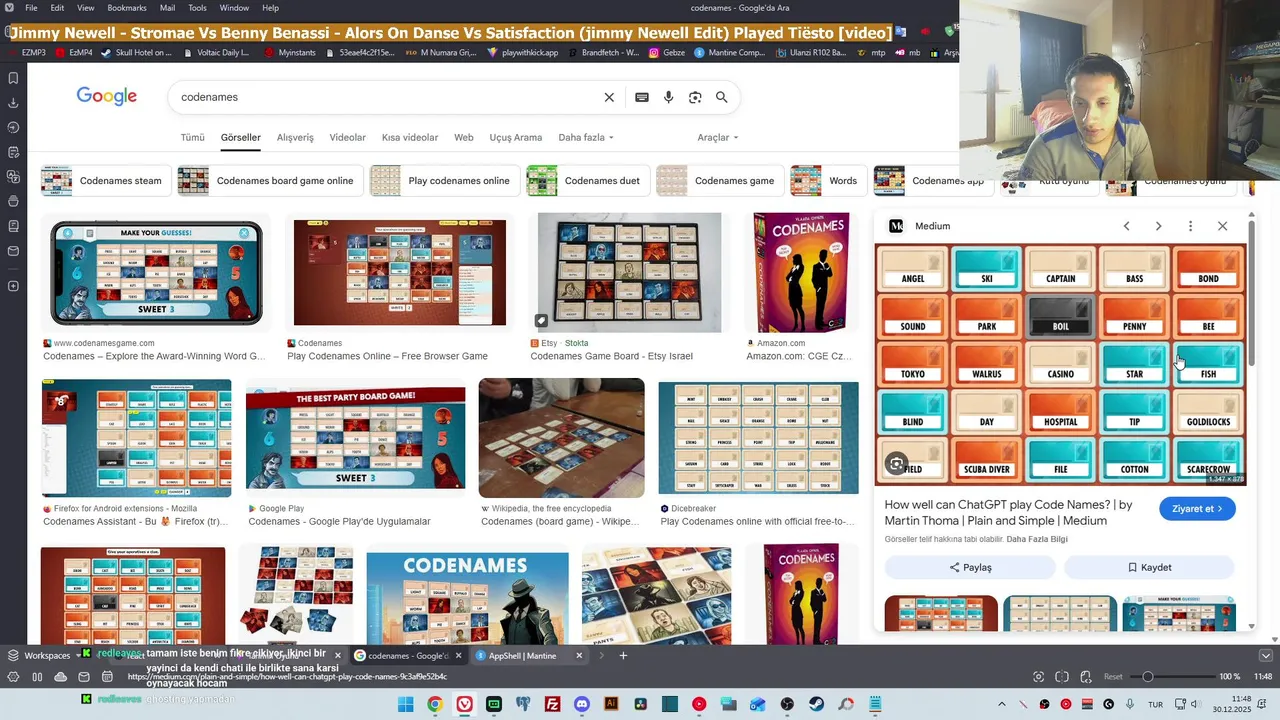
Task: Go to the previous image in preview
Action: pyautogui.click(x=1126, y=226)
